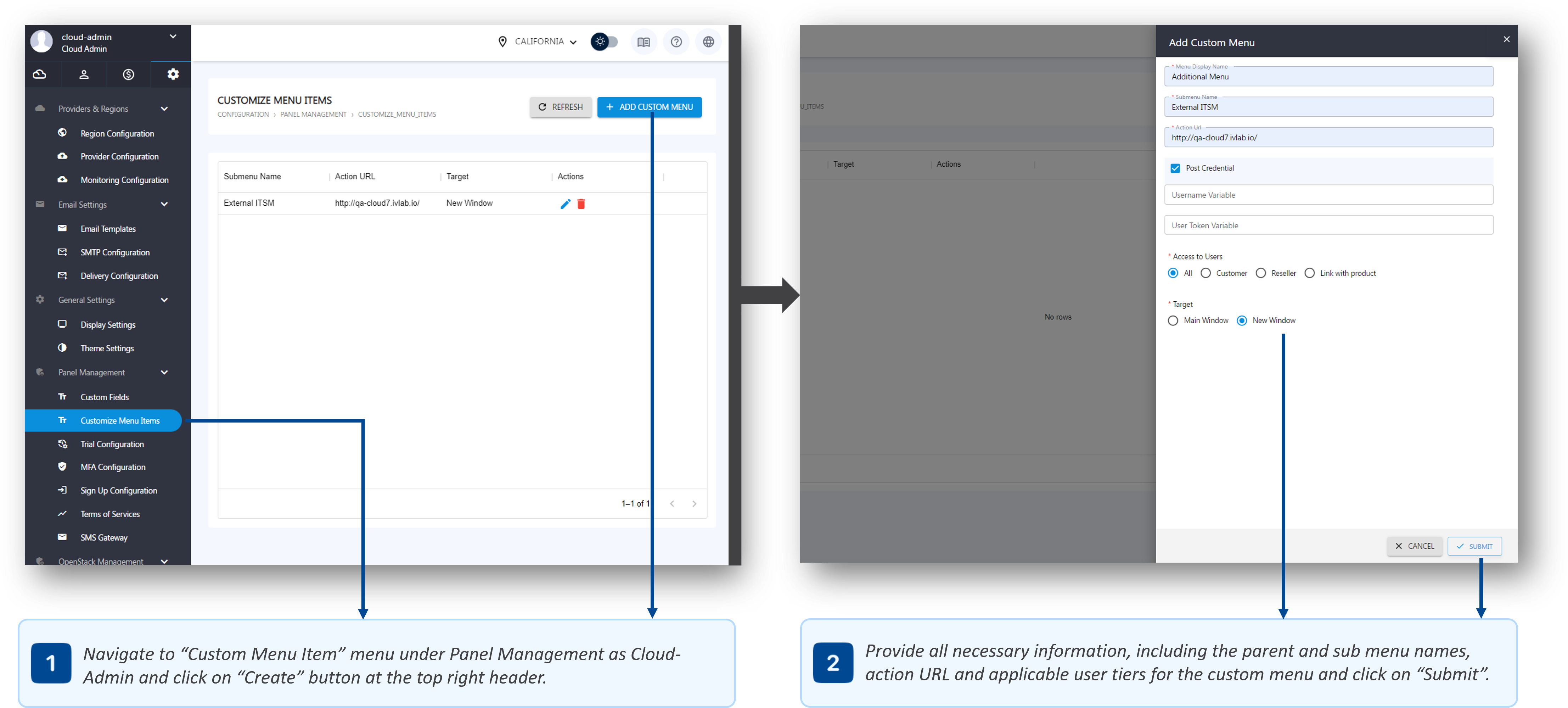The image size is (1568, 708).
Task: Uncheck the Post Credential checkbox
Action: point(1175,169)
